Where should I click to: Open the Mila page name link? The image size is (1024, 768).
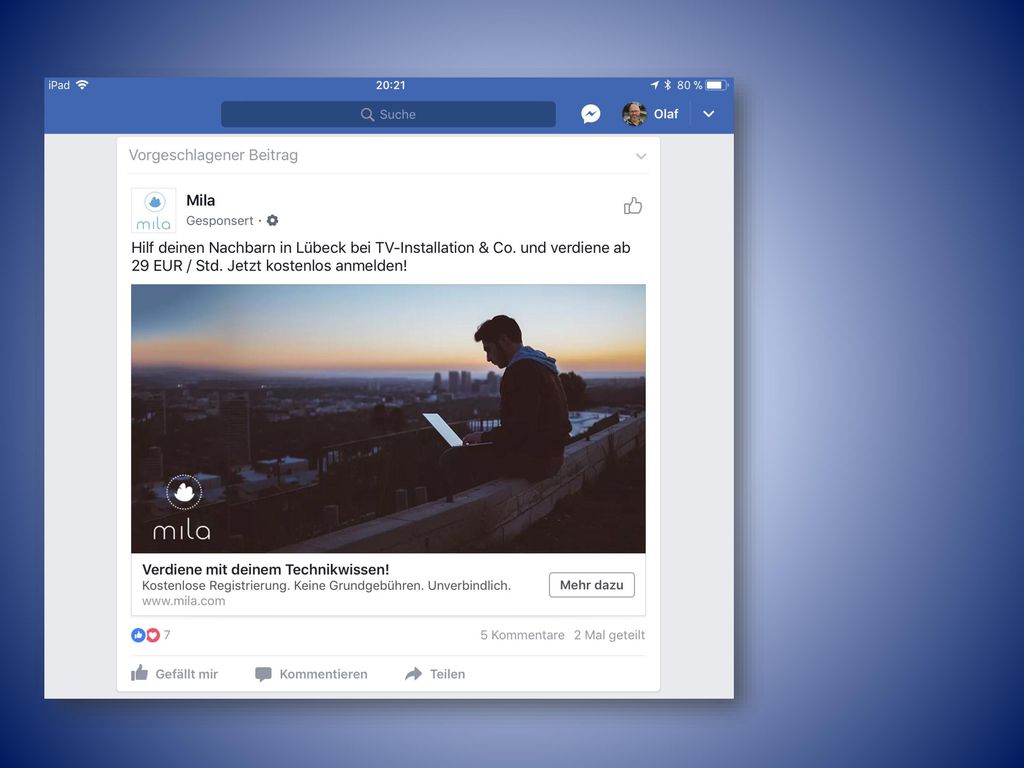tap(200, 200)
